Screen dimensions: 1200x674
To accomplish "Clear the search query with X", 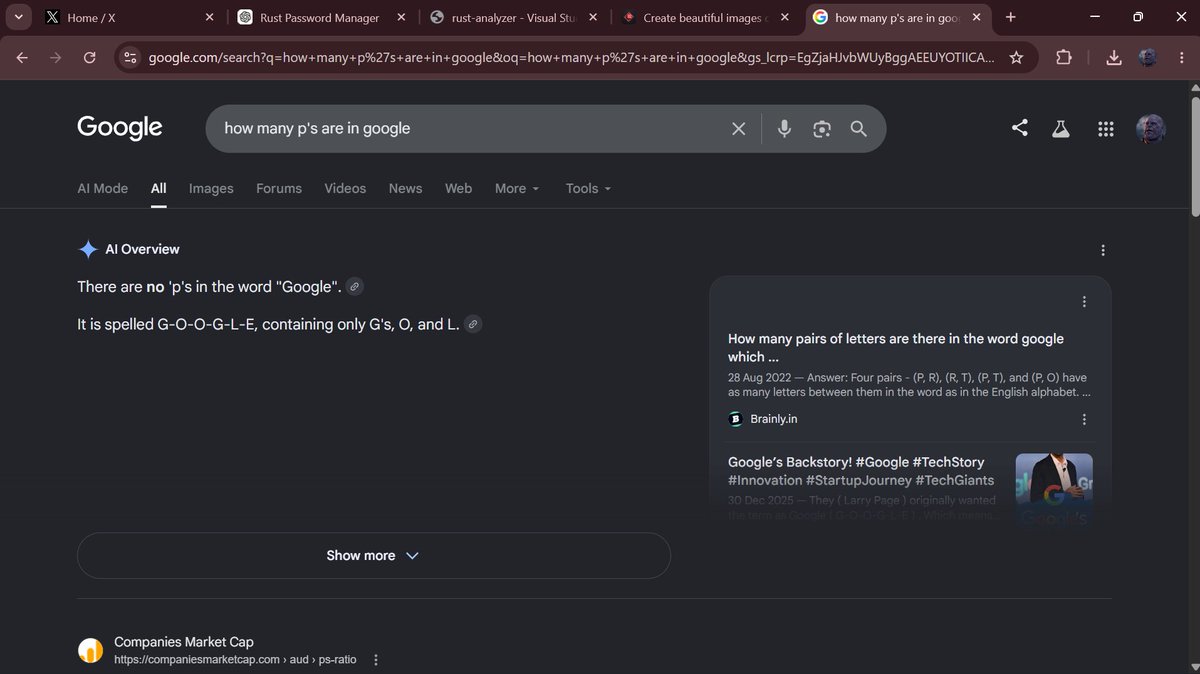I will pos(738,128).
